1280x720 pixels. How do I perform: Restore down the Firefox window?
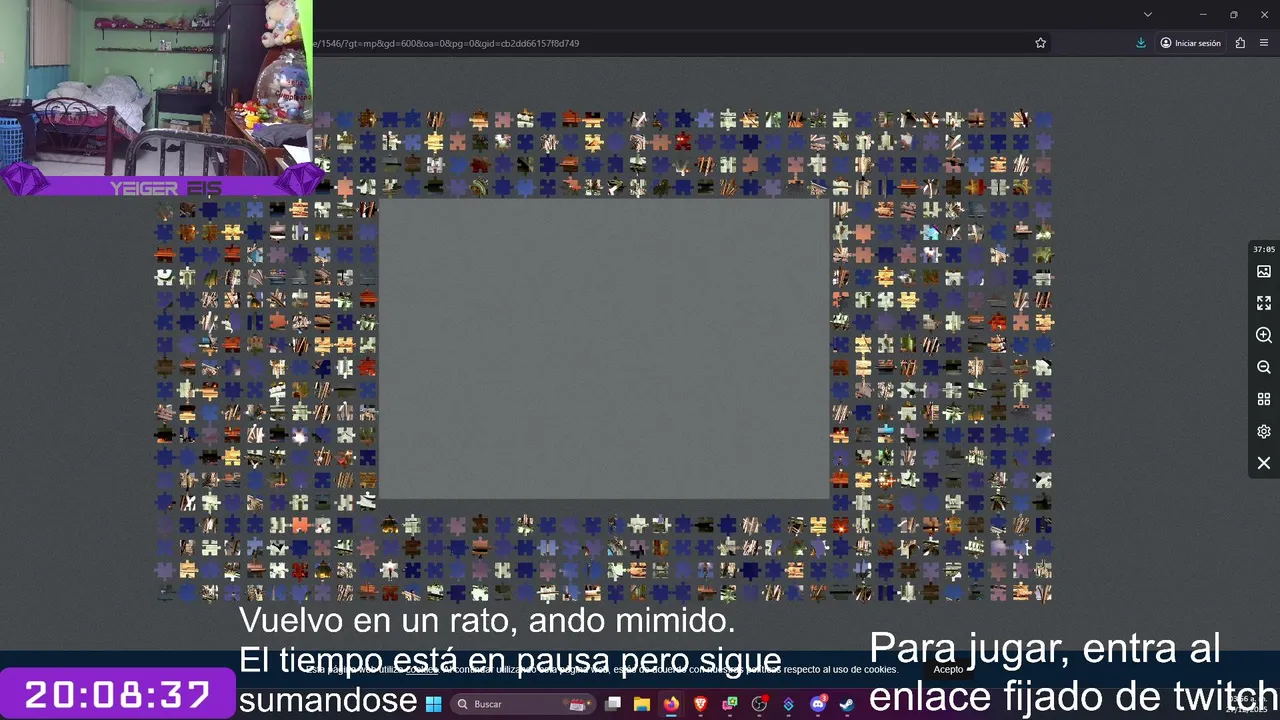(x=1234, y=14)
